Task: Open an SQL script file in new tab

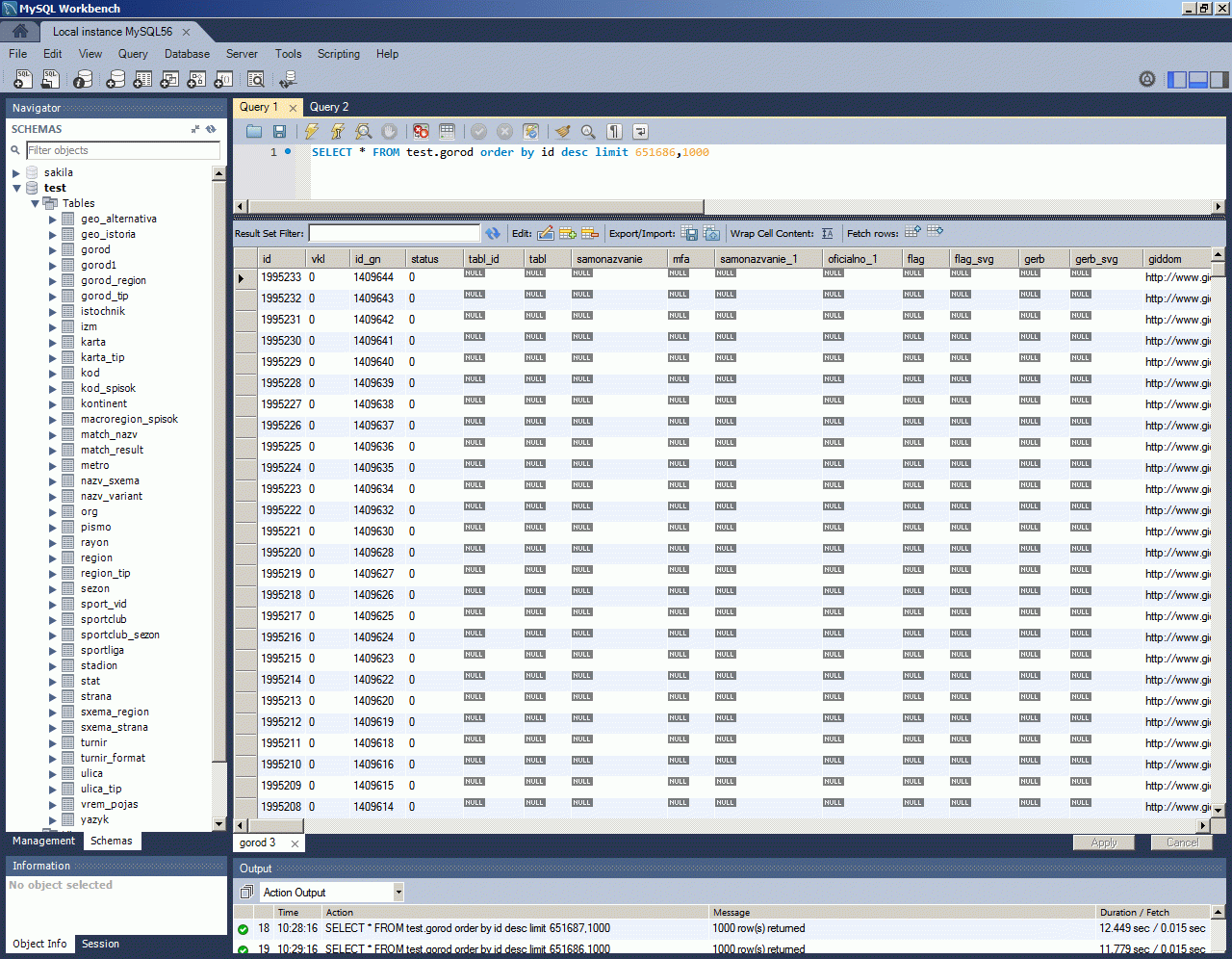Action: tap(50, 79)
